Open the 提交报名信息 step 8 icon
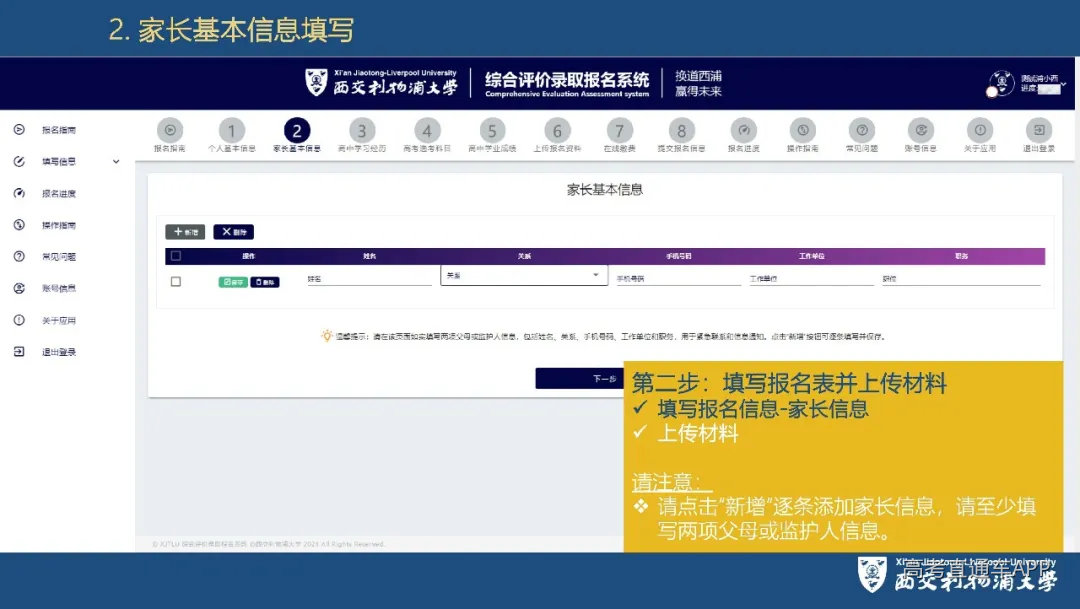Image resolution: width=1080 pixels, height=609 pixels. 682,130
